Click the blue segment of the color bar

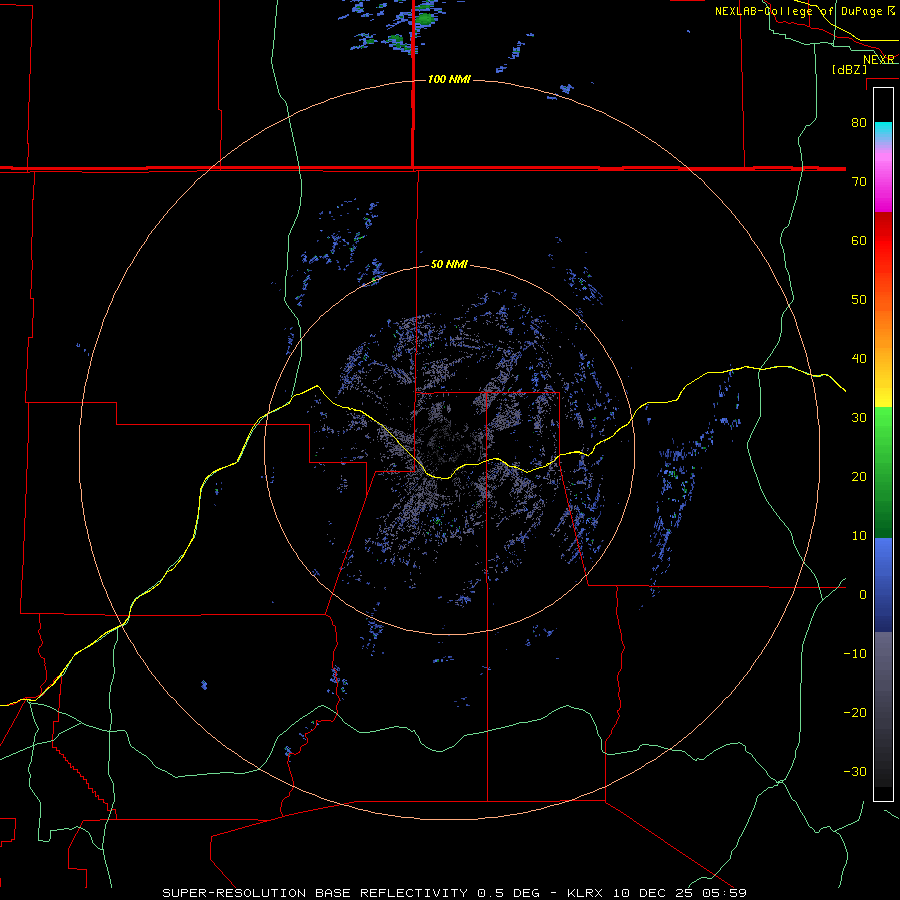(883, 584)
